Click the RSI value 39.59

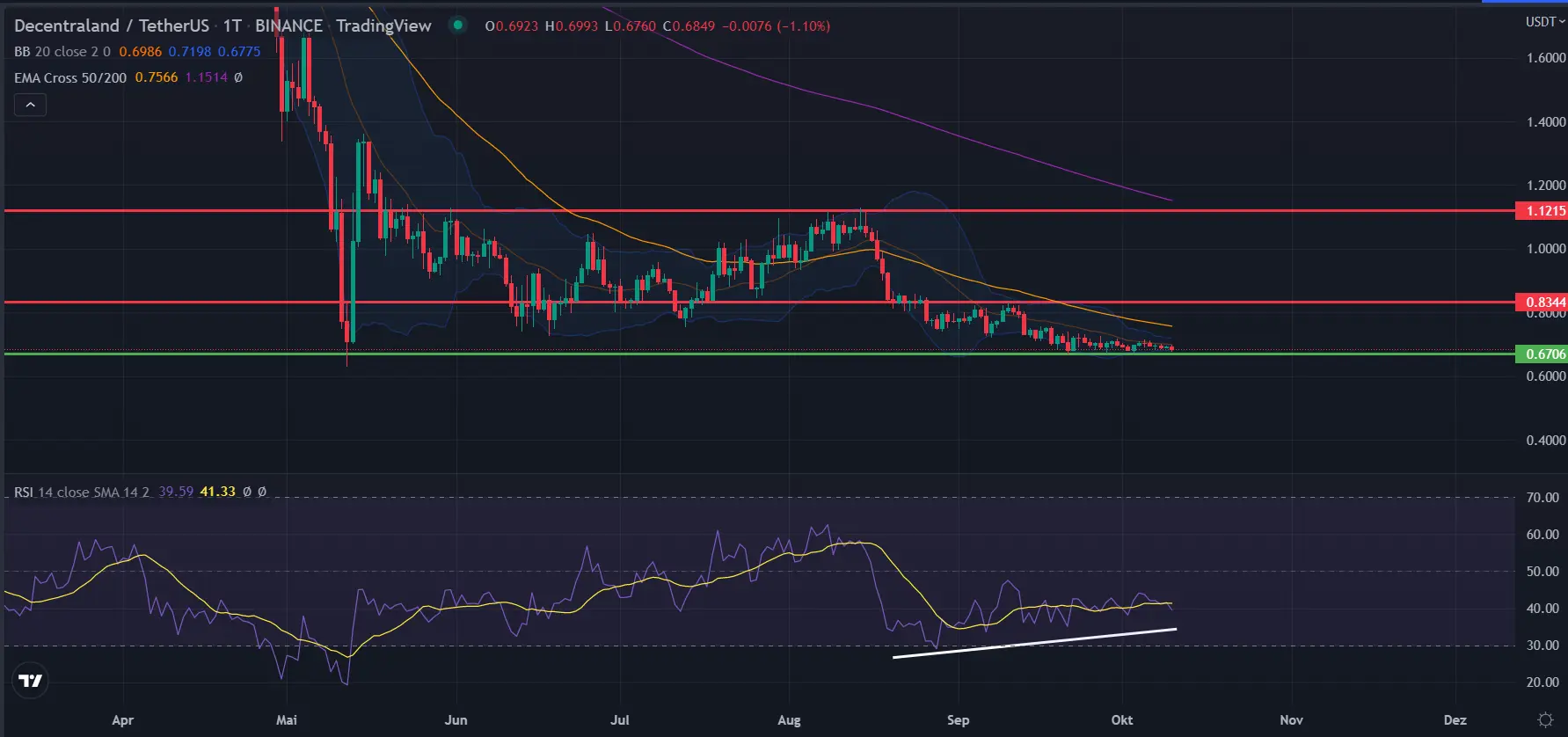176,492
